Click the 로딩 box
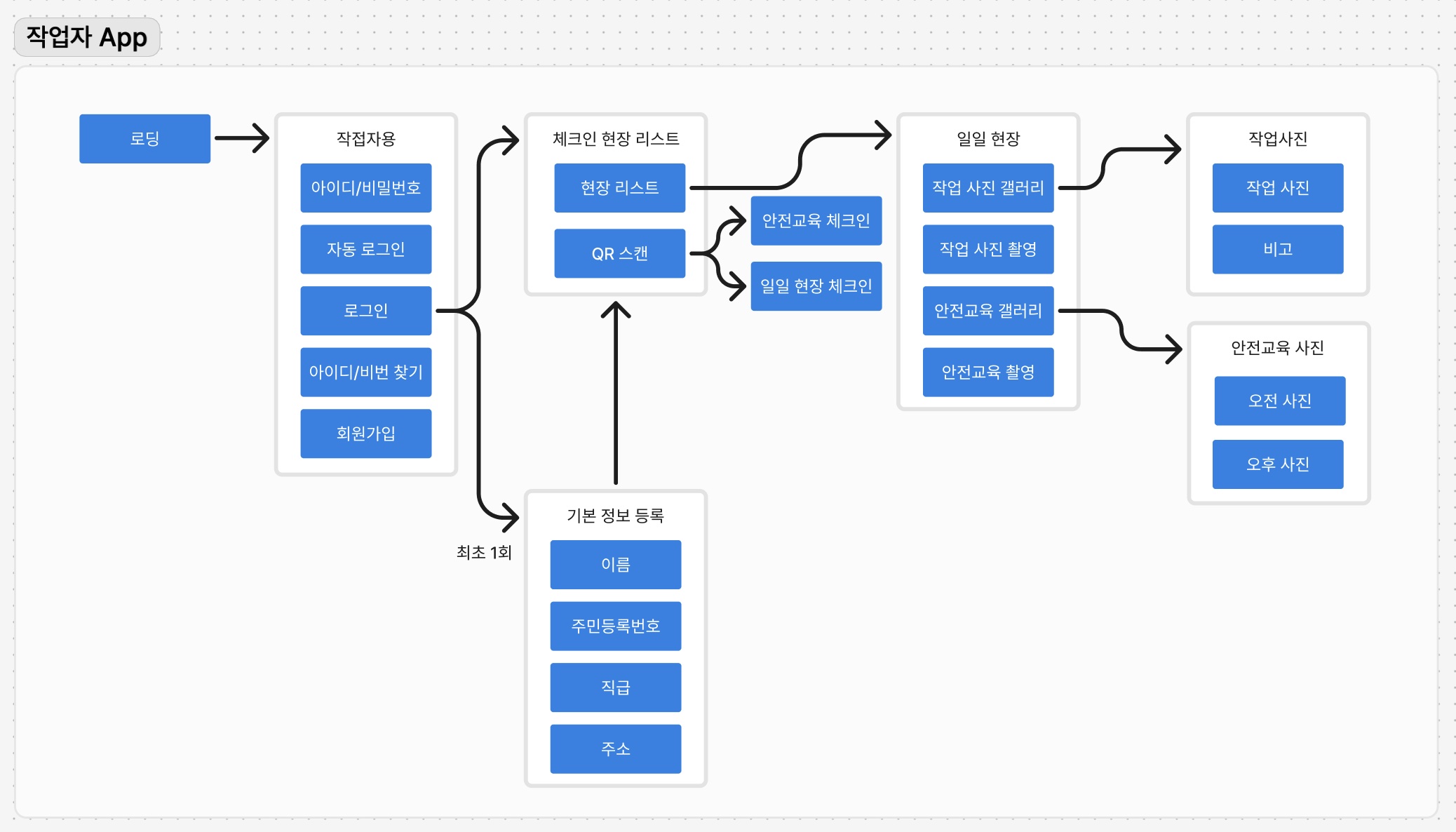1456x832 pixels. point(144,139)
